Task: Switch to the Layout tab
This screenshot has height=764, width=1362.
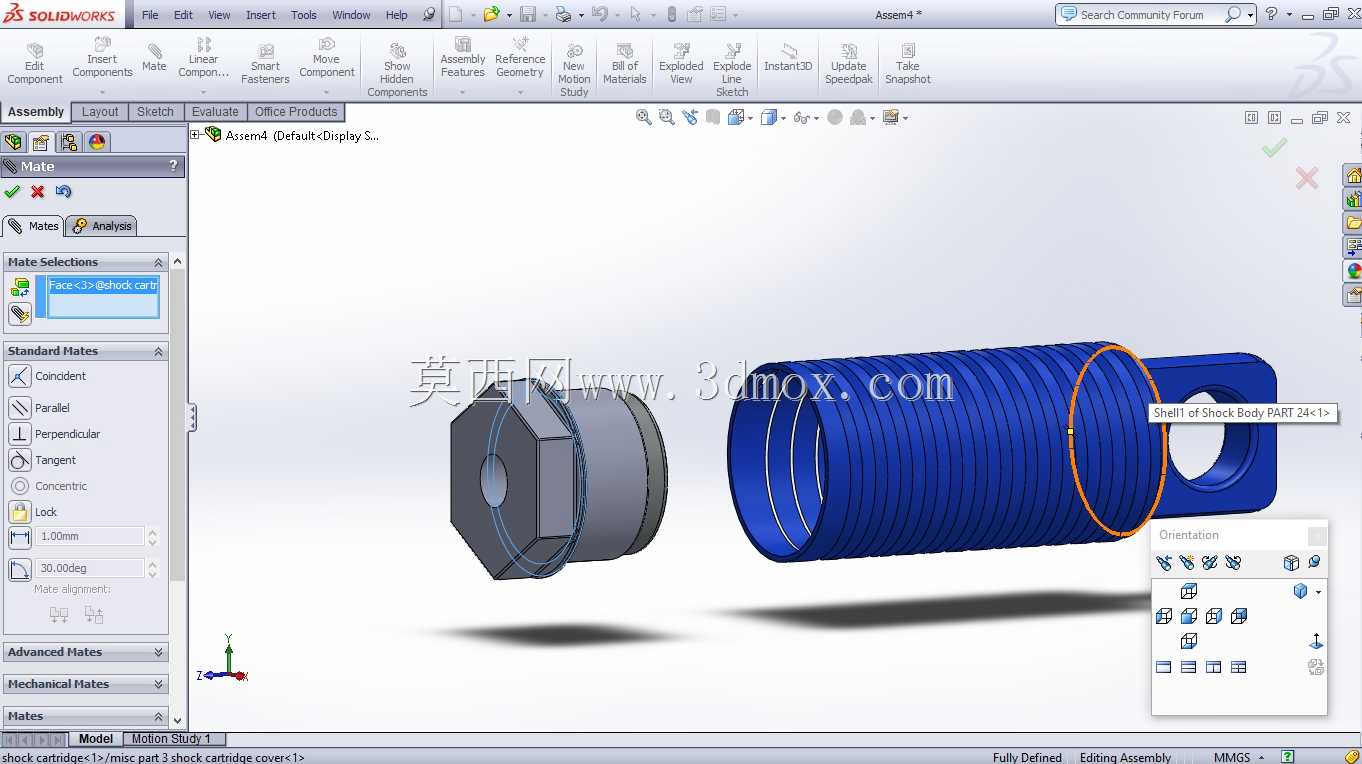Action: (100, 112)
